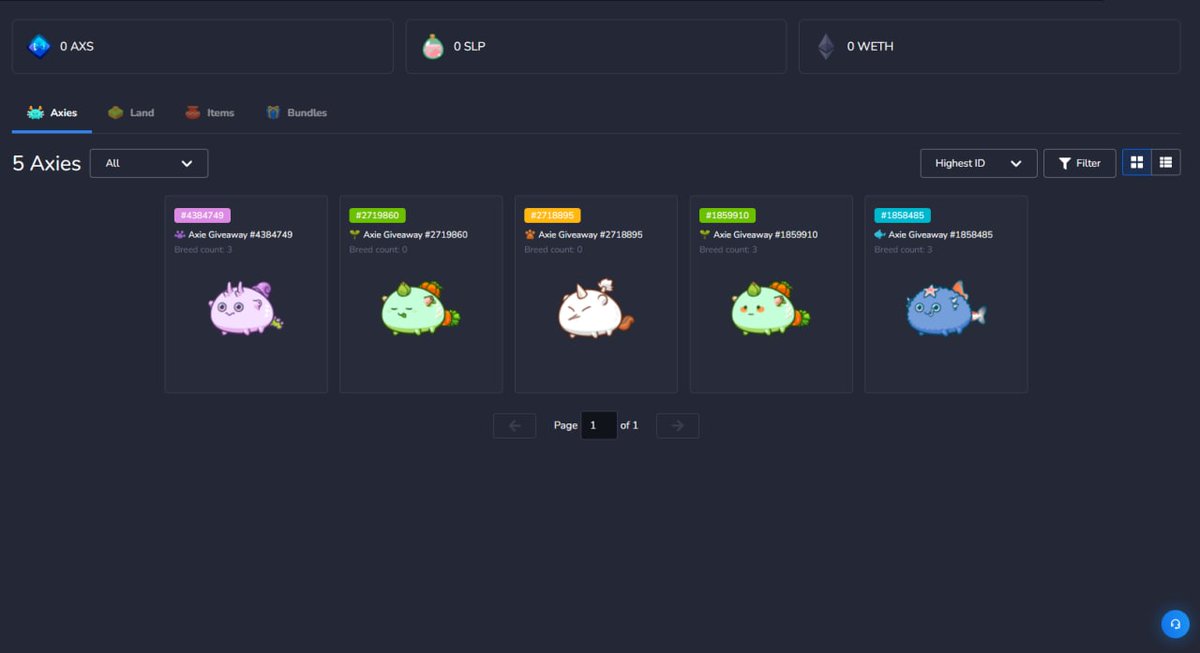Go to the next page arrow
This screenshot has width=1200, height=653.
pyautogui.click(x=677, y=425)
